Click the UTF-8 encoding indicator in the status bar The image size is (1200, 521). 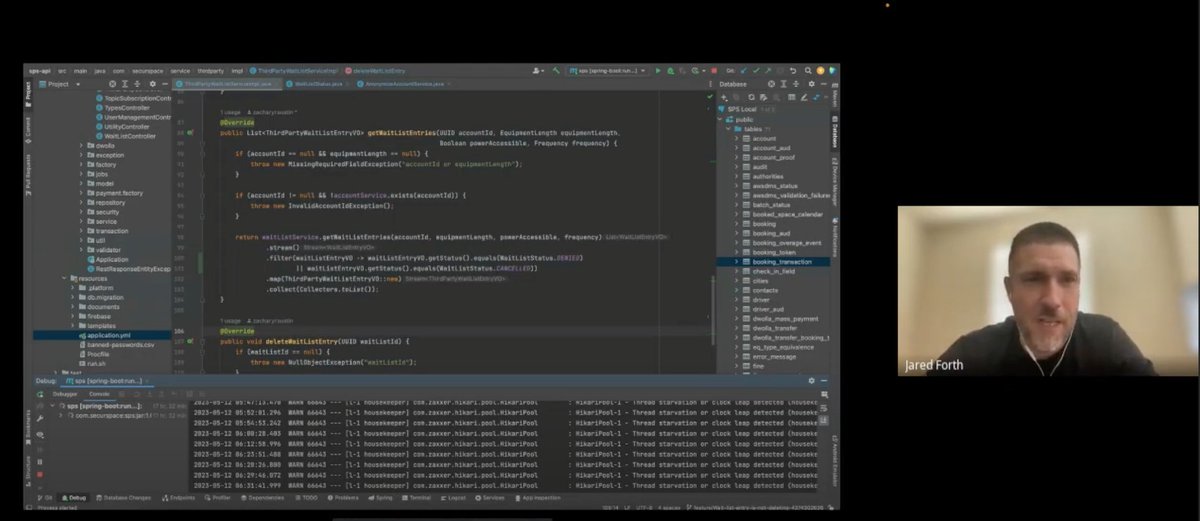pyautogui.click(x=644, y=508)
